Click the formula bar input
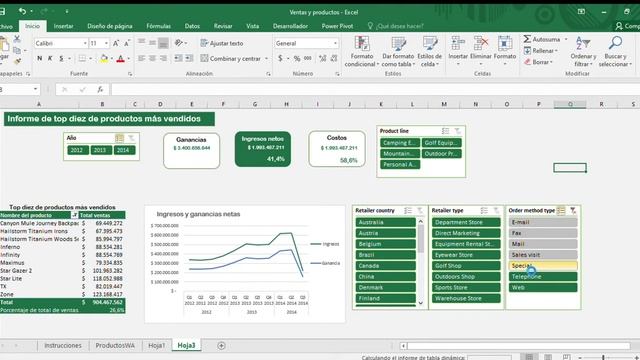 pos(375,89)
